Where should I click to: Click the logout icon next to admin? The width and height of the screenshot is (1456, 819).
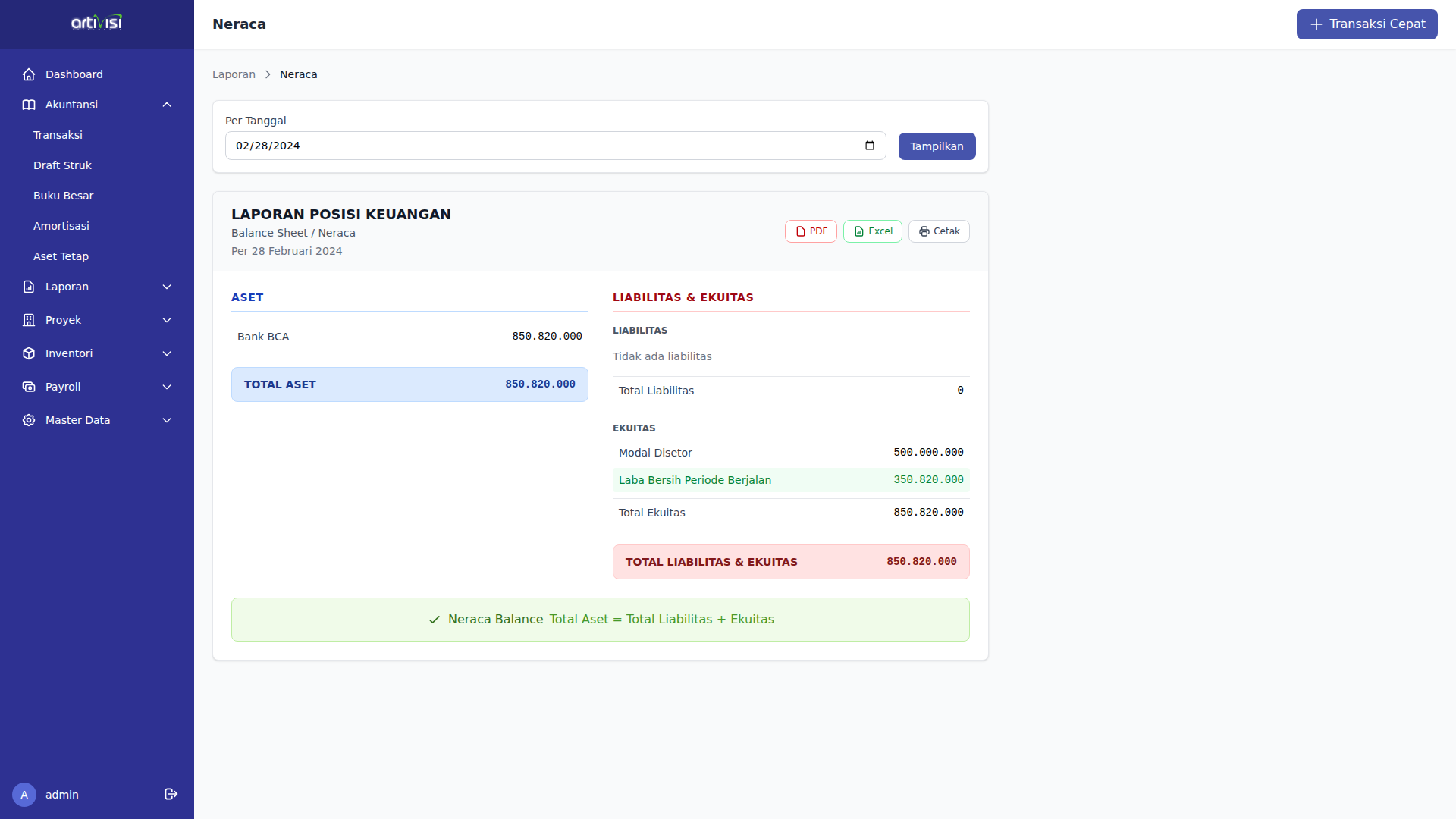click(171, 794)
